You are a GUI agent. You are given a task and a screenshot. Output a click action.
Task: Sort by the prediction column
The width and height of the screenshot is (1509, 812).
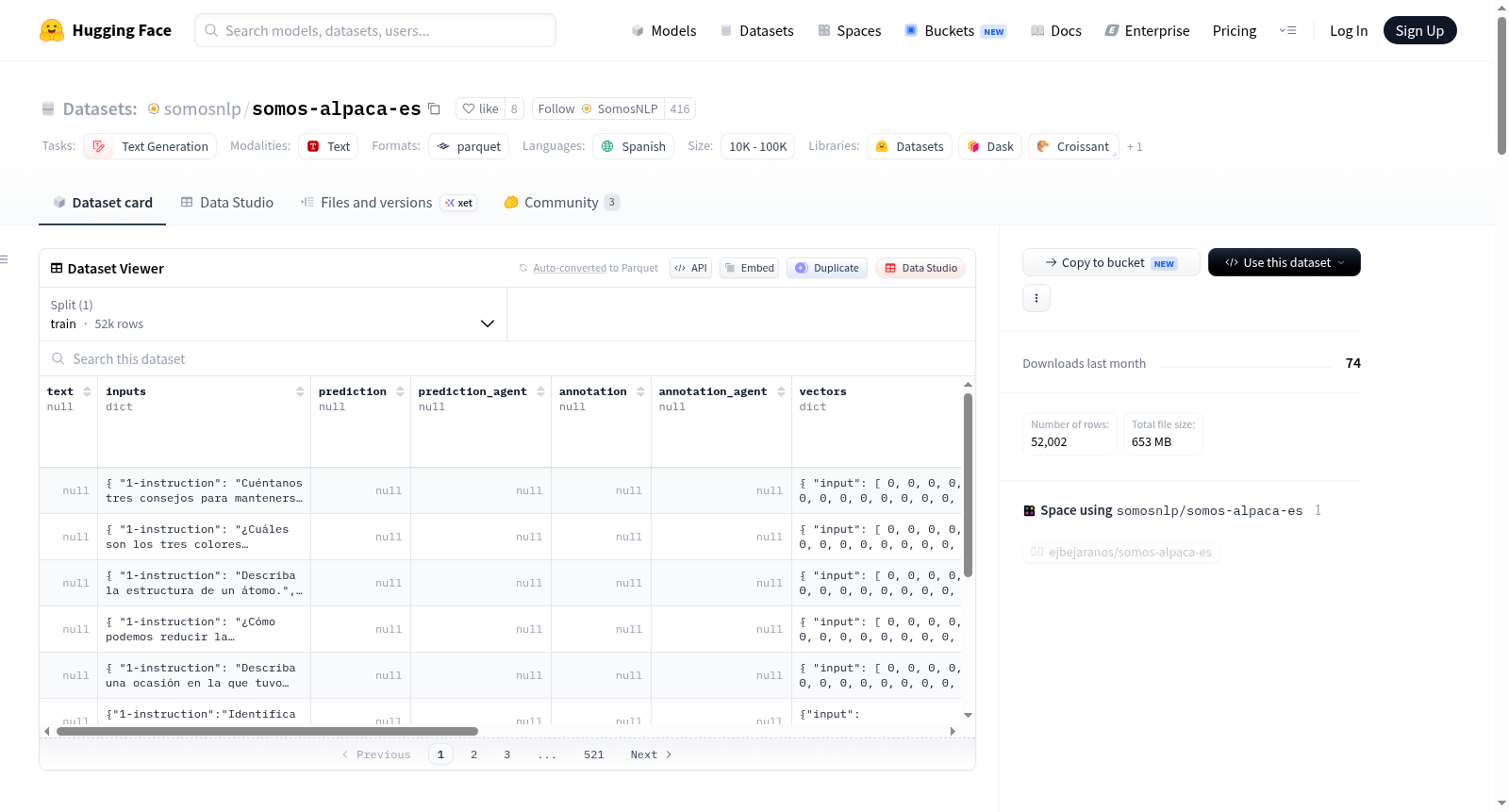coord(400,391)
